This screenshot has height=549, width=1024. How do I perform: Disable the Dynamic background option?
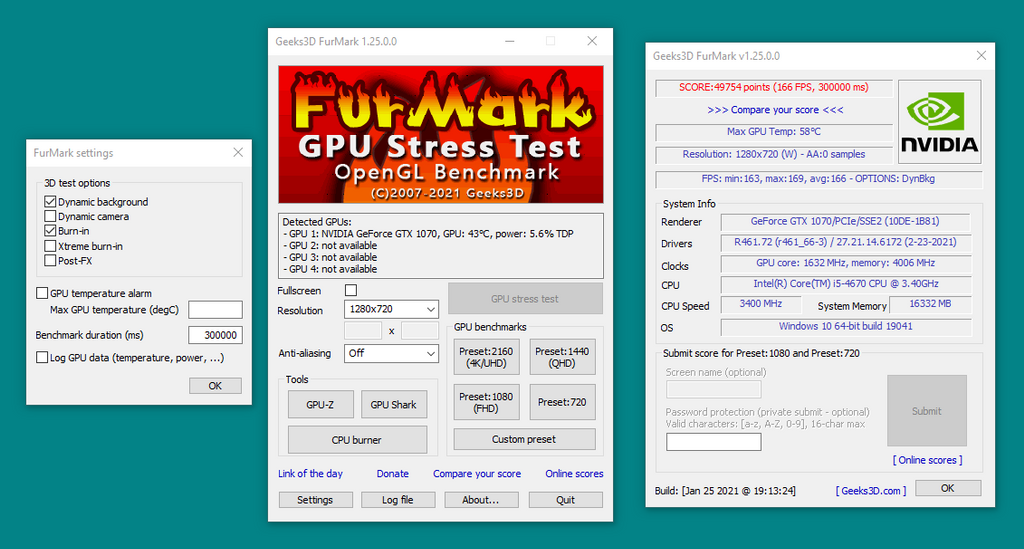pyautogui.click(x=50, y=202)
